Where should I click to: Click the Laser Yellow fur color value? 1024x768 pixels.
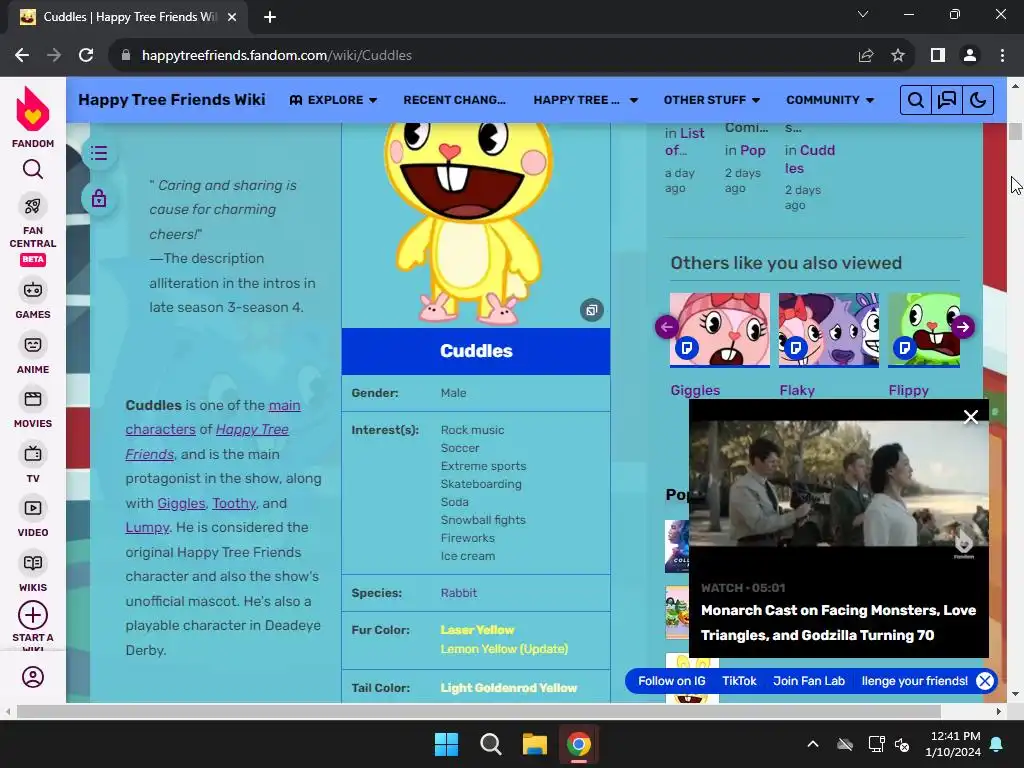click(x=477, y=630)
